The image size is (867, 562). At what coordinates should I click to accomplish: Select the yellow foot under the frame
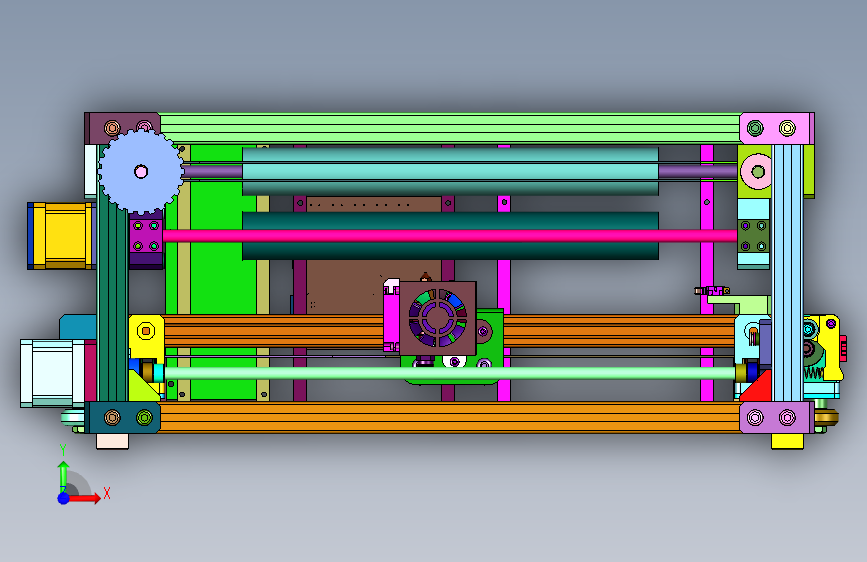[x=787, y=441]
